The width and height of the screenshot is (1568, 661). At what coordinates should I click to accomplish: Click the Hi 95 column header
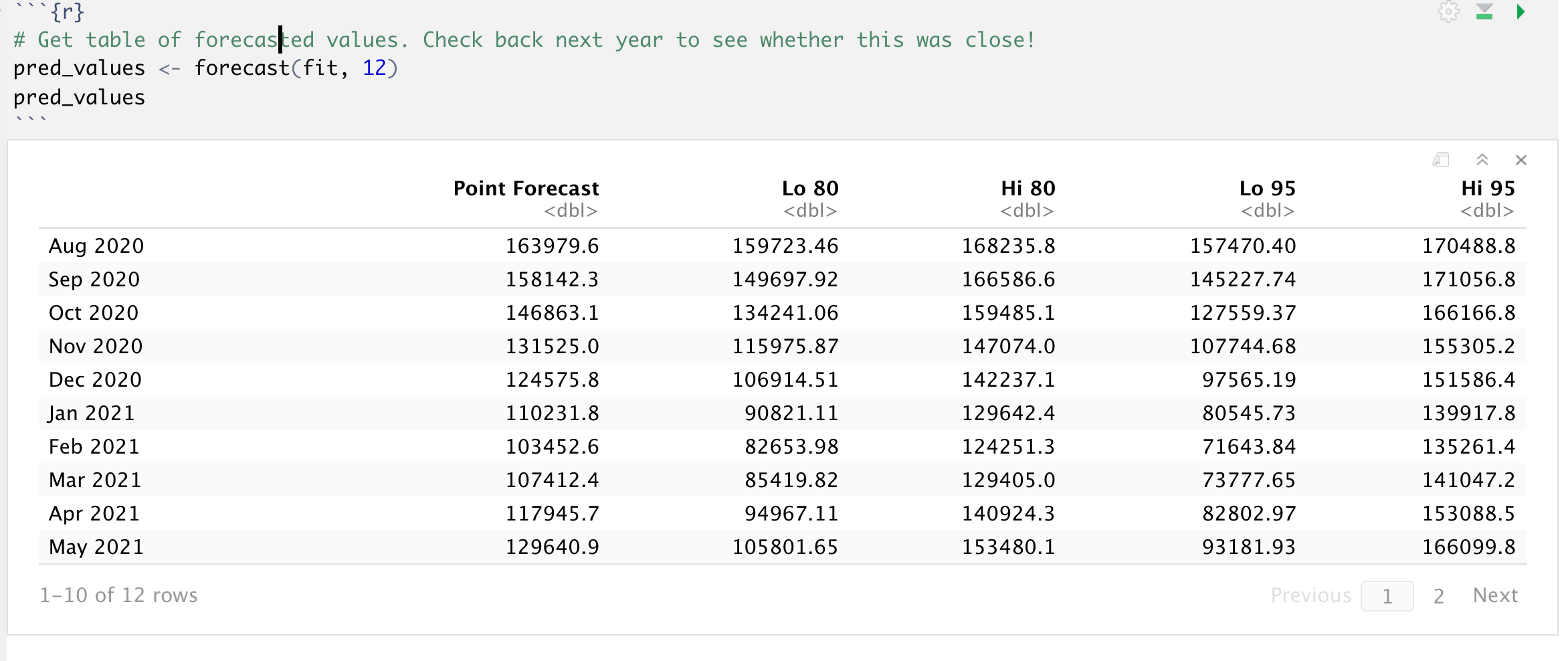[1488, 189]
